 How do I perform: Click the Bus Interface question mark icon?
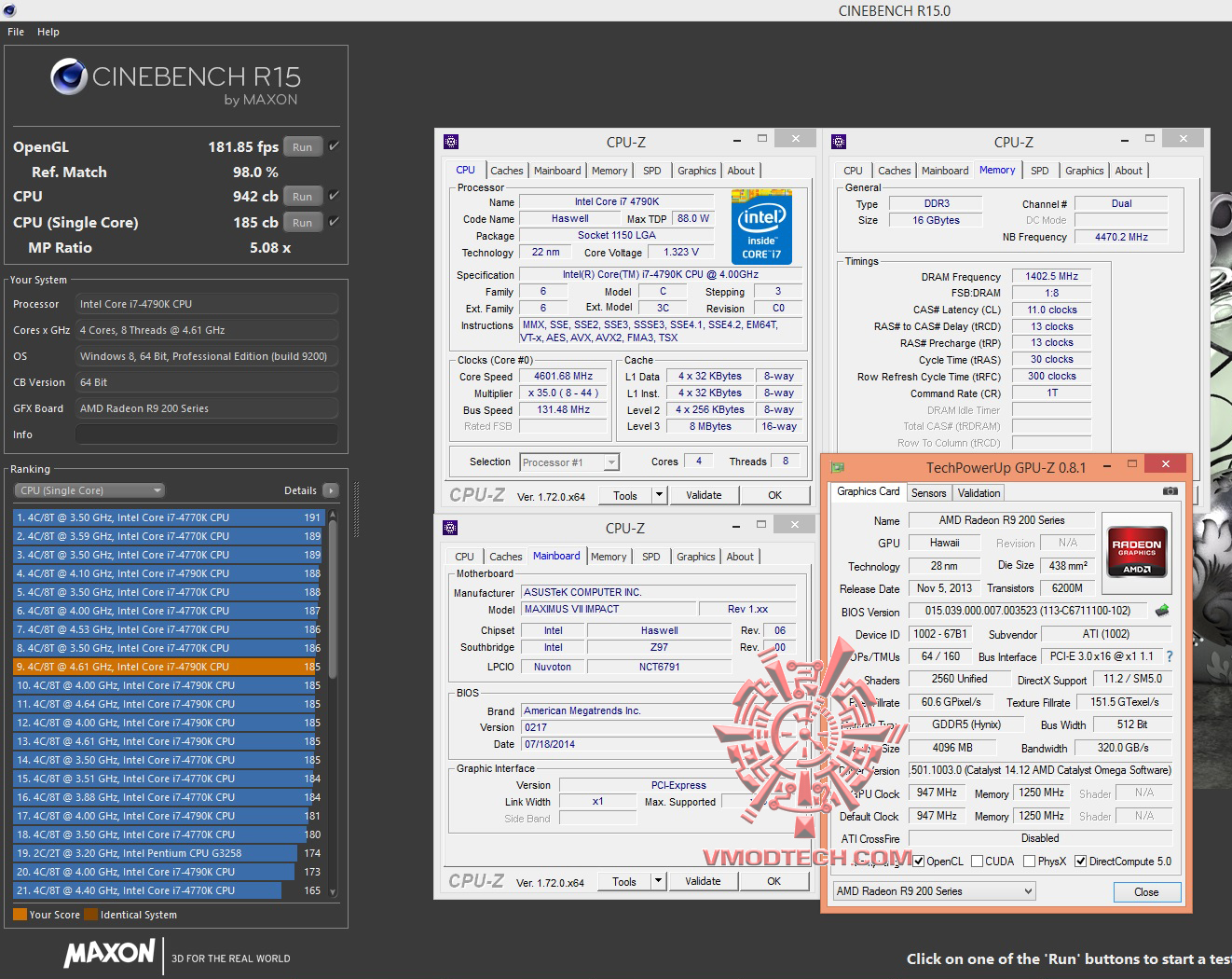1170,656
